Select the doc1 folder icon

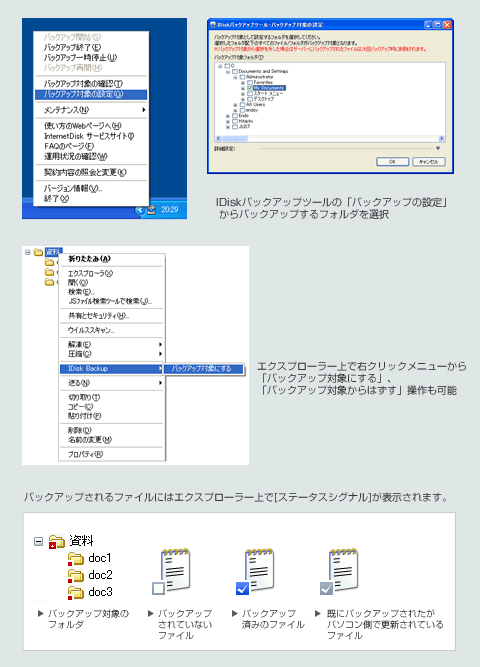click(76, 559)
